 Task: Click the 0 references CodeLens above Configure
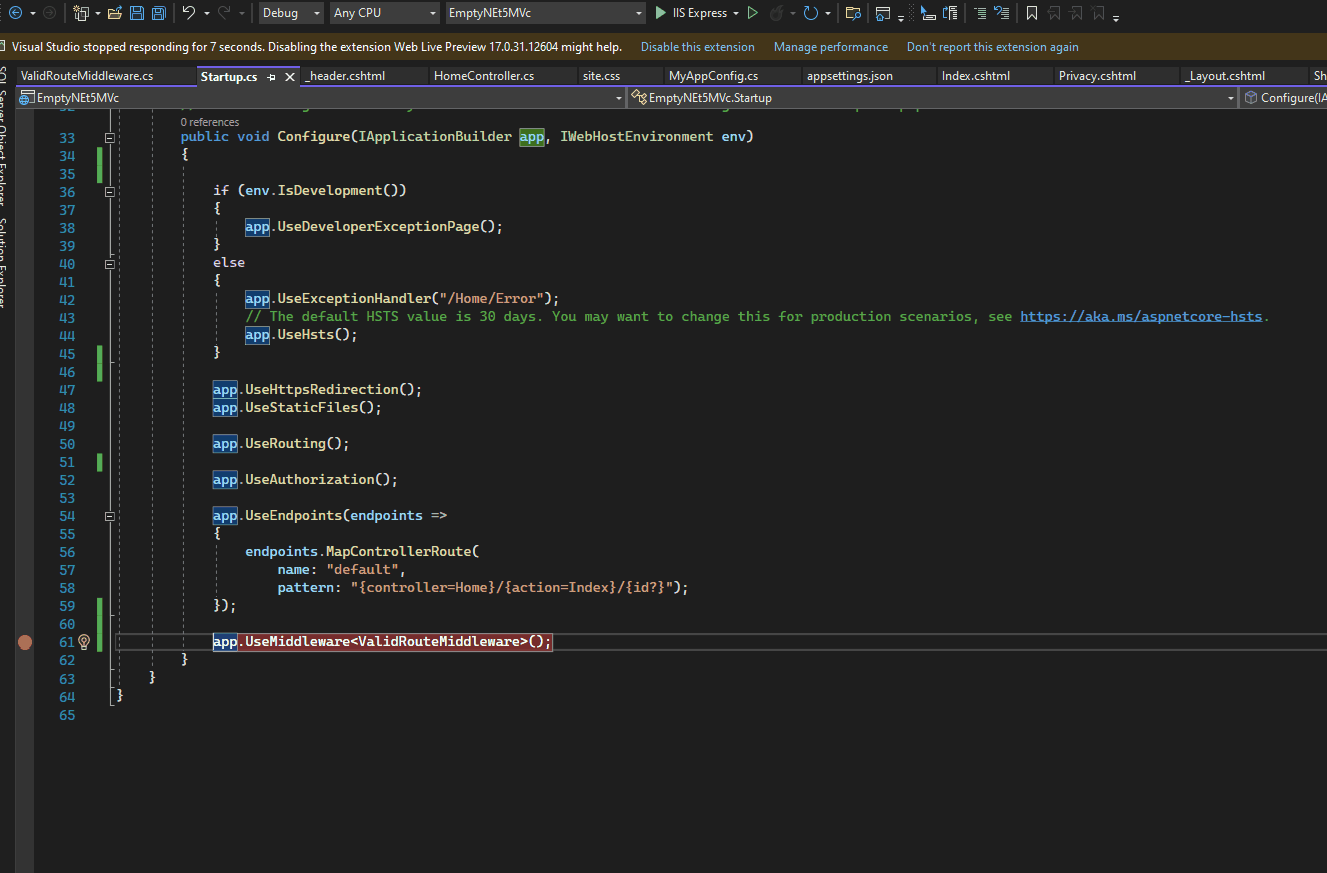[210, 122]
